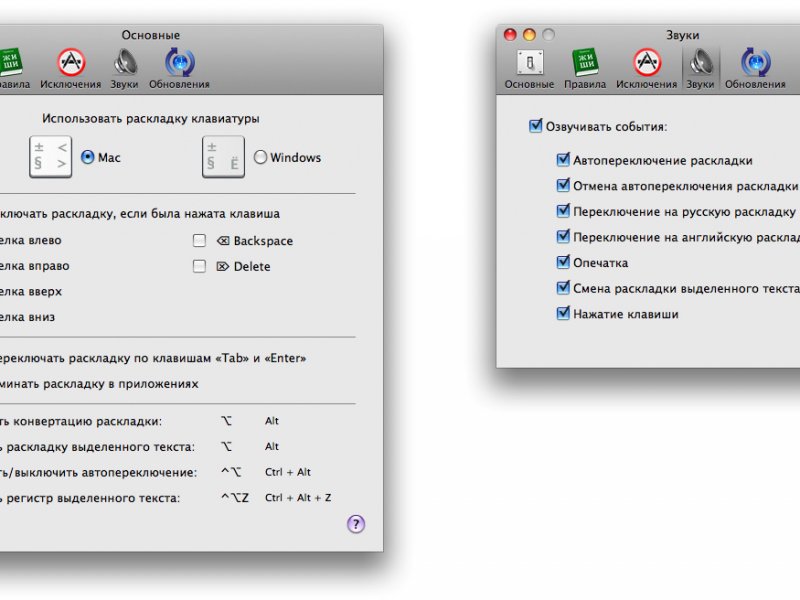Image resolution: width=800 pixels, height=600 pixels.
Task: Toggle Смена раскладки выделенного текста
Action: (x=563, y=288)
